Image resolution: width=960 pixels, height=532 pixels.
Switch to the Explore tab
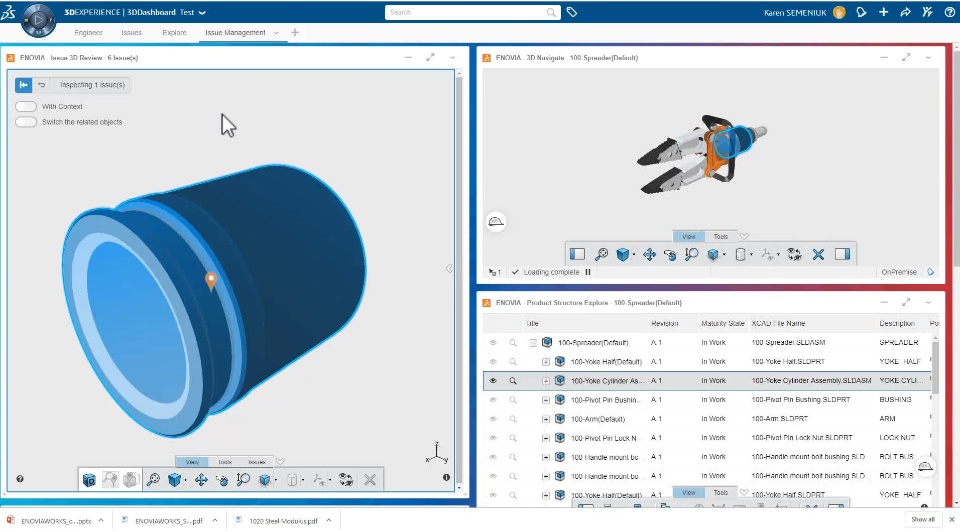point(174,32)
